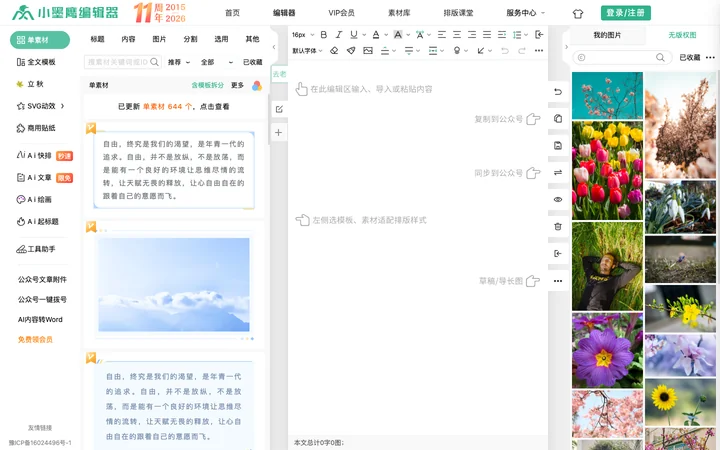
Task: Click the undo arrow in toolbar
Action: coord(505,51)
